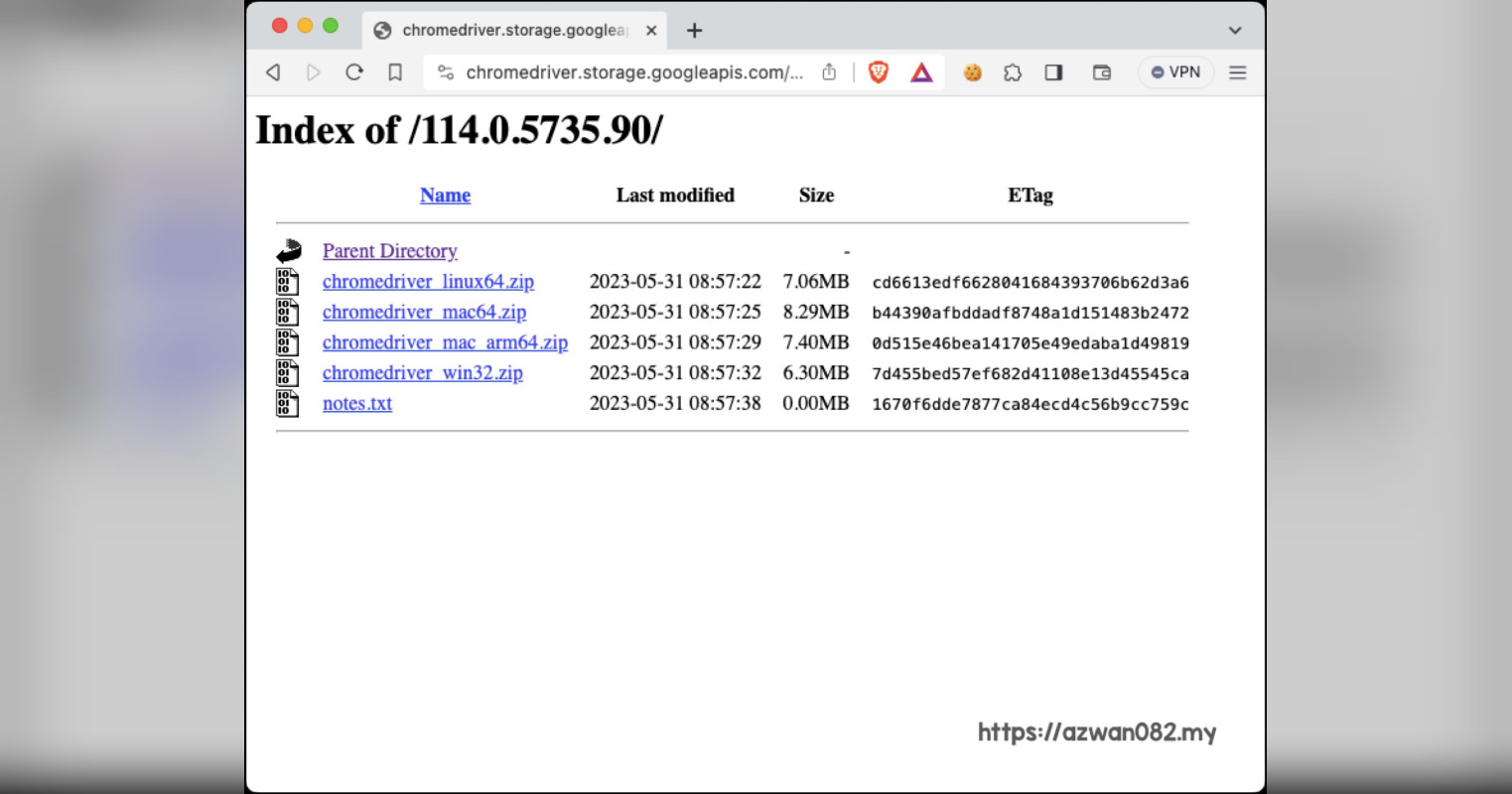Click the date 2023-05-31 08:57:22
1512x794 pixels.
pos(675,282)
